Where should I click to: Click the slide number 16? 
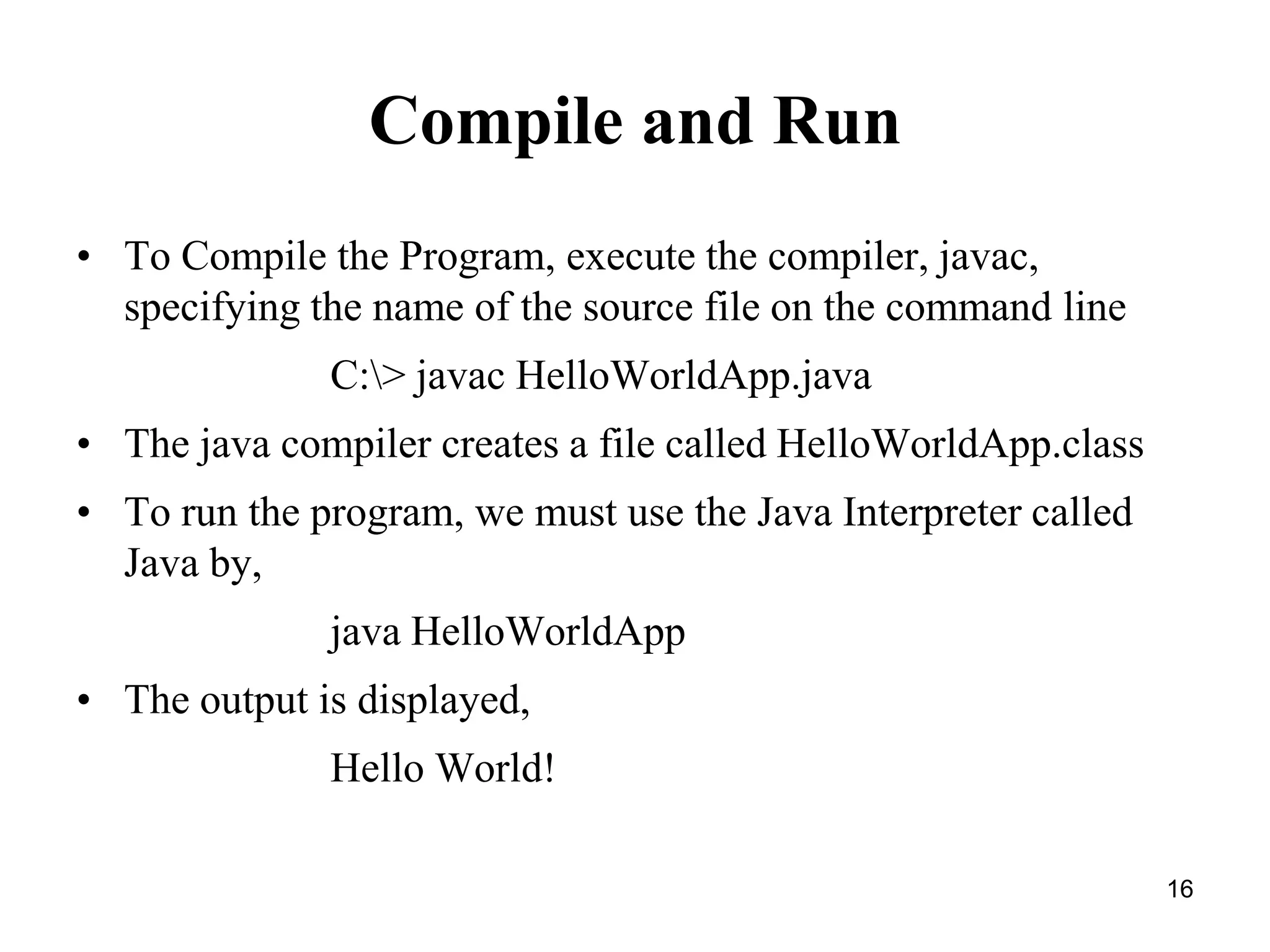point(1180,889)
